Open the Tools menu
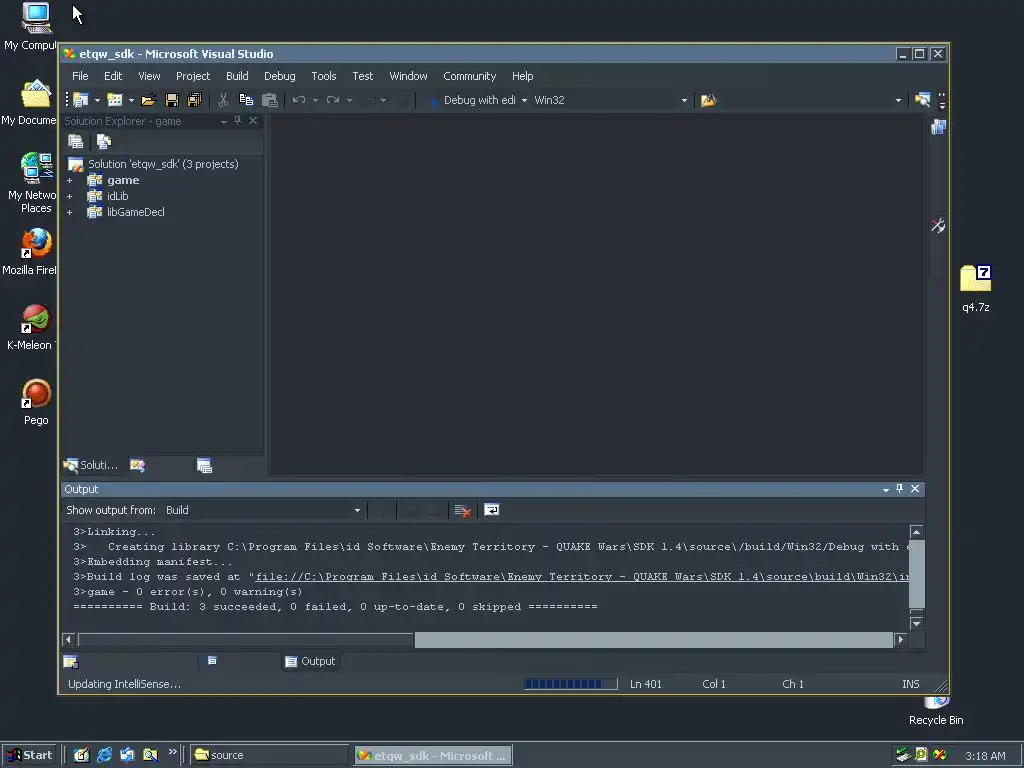The image size is (1024, 768). (324, 76)
